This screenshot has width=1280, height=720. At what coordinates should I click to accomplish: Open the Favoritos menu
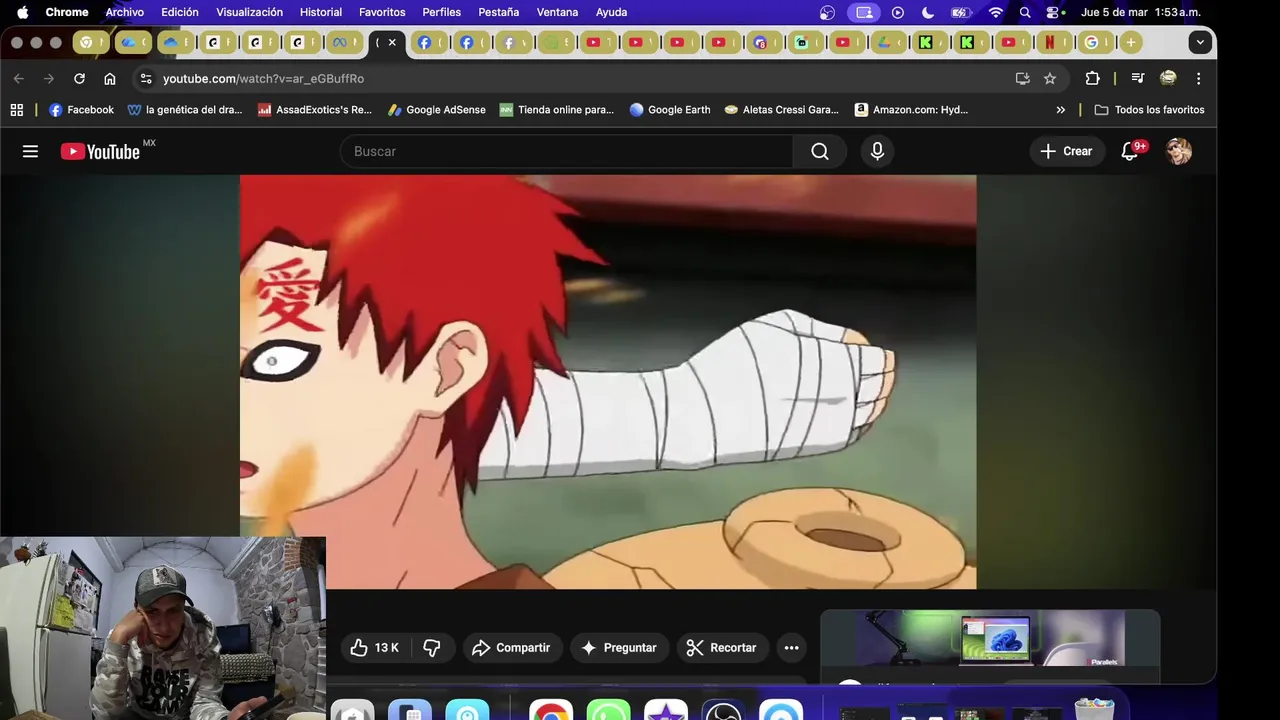point(382,12)
